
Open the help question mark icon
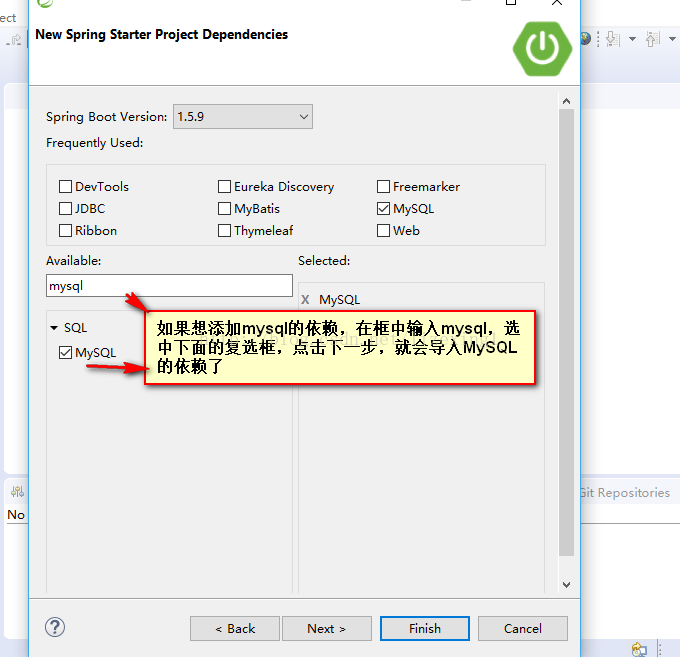tap(55, 627)
